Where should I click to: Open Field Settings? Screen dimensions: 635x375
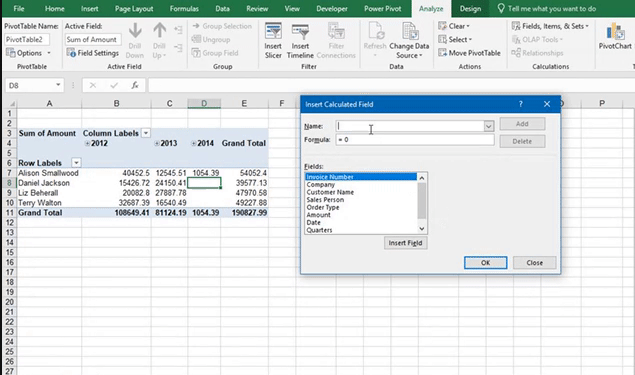pyautogui.click(x=93, y=53)
